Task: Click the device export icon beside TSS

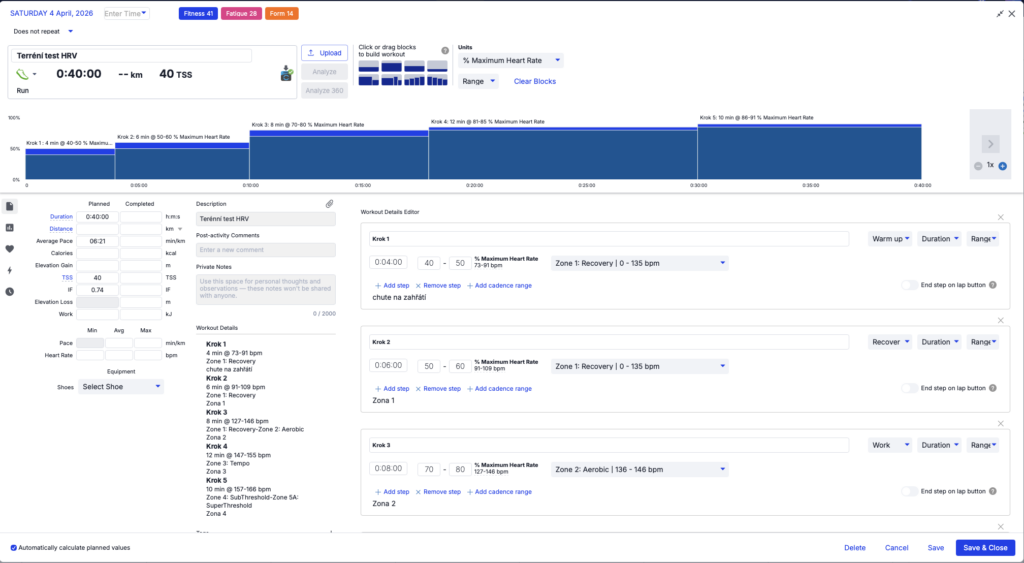Action: tap(287, 73)
